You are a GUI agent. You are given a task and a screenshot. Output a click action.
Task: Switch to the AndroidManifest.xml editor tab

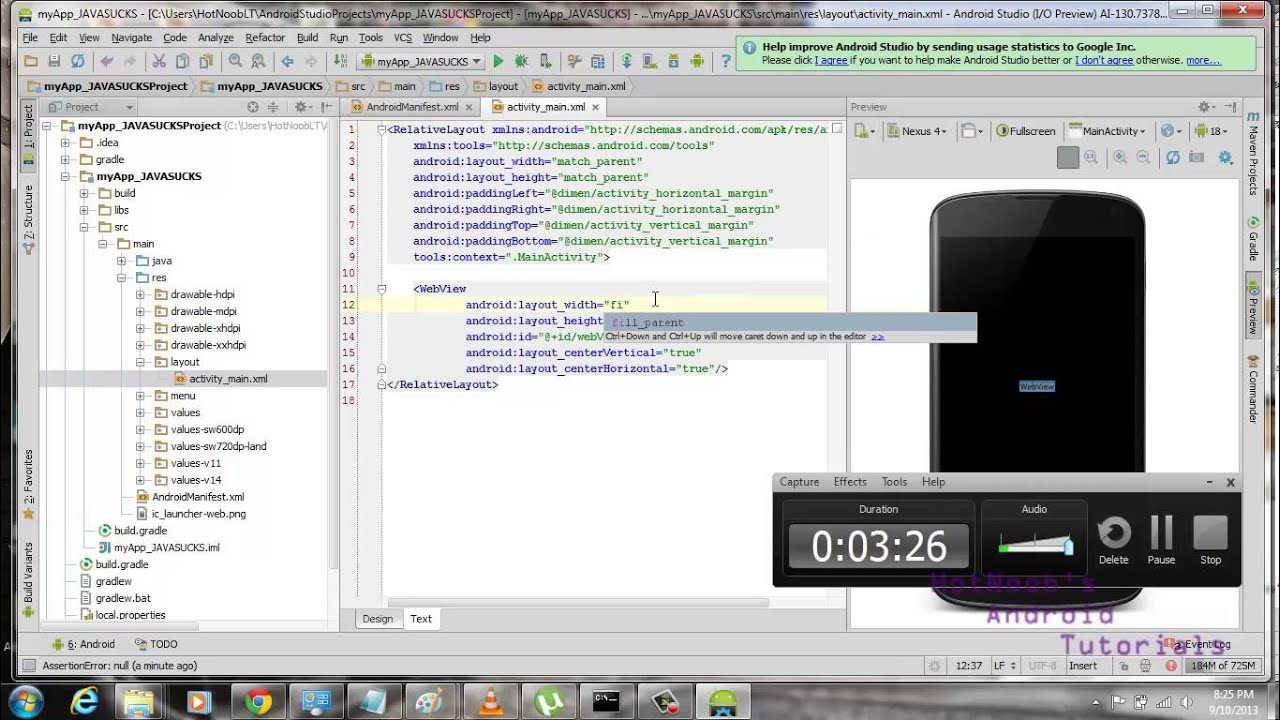pos(411,107)
